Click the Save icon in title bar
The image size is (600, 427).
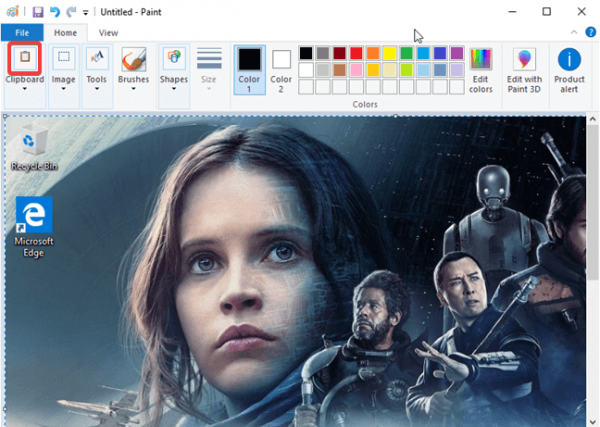38,12
